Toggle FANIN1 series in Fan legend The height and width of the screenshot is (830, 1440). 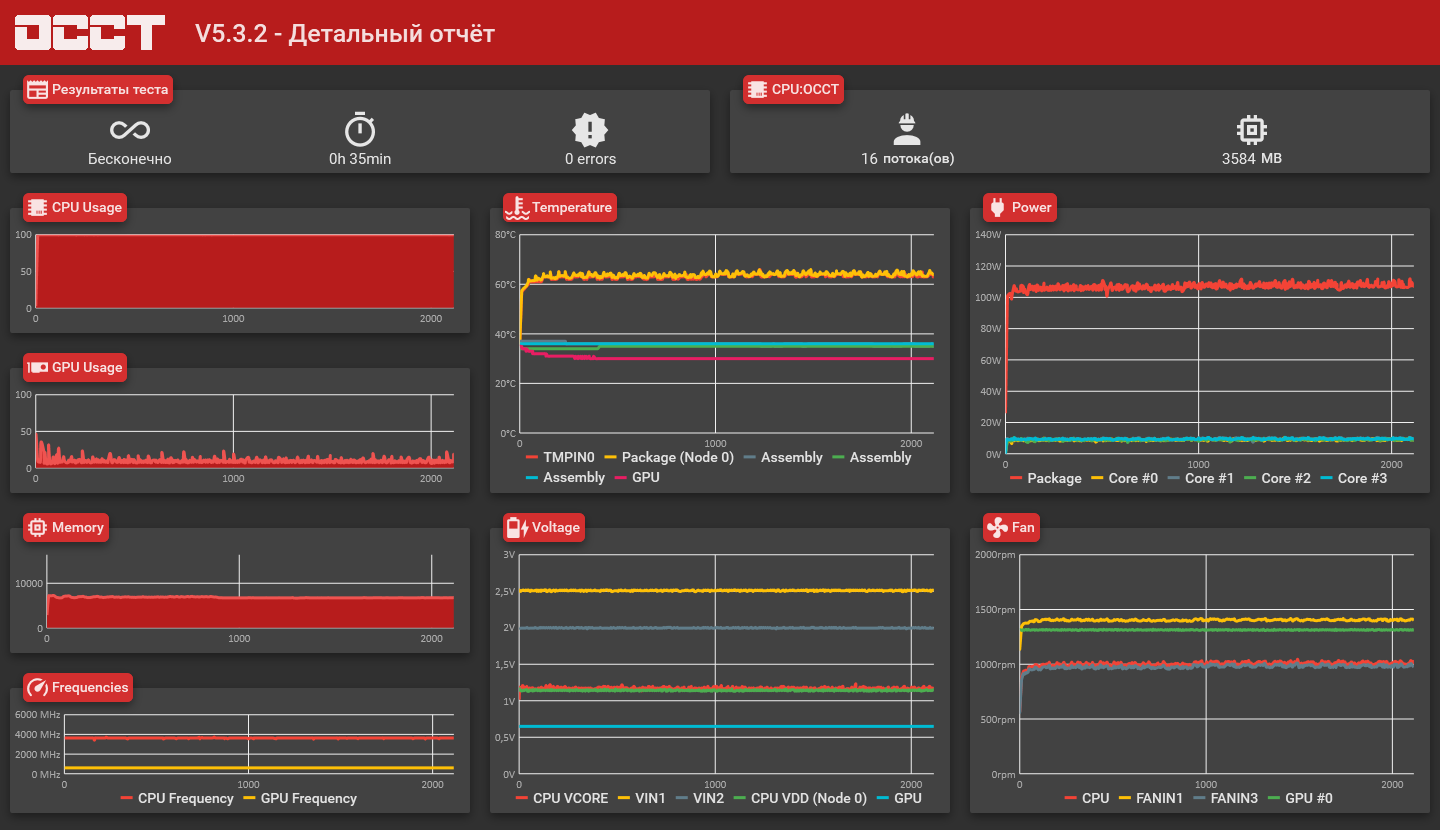tap(1150, 798)
